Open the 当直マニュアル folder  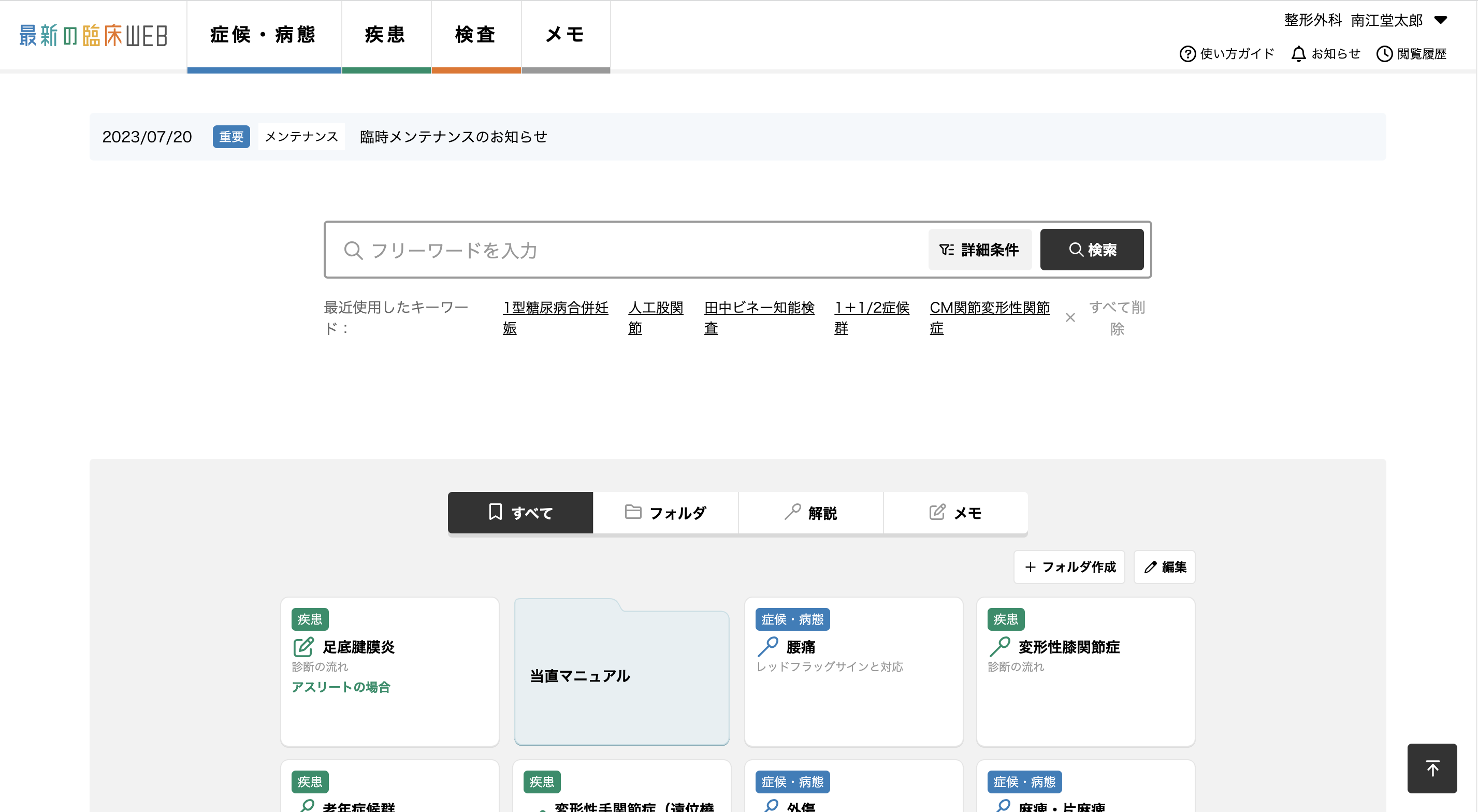coord(622,672)
